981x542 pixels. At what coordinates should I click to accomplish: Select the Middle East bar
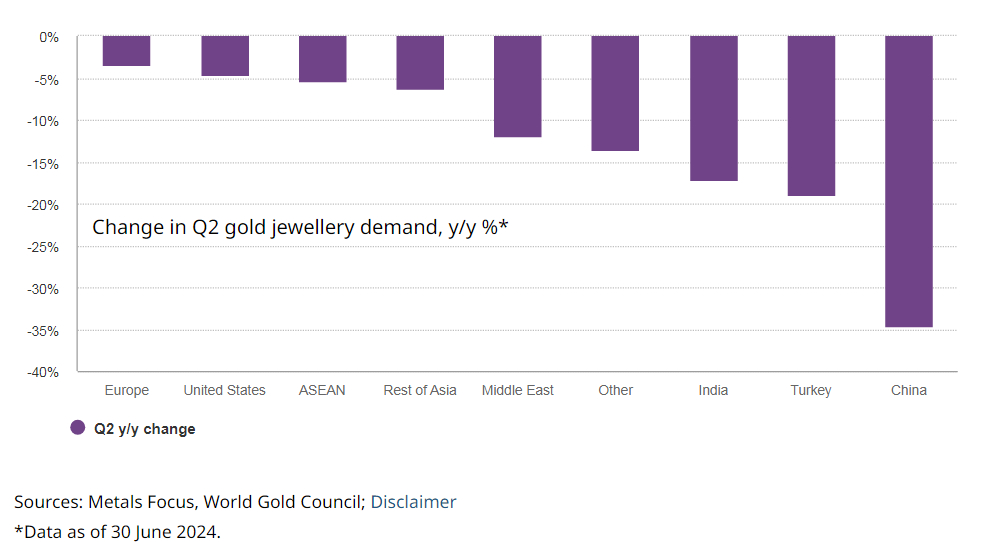tap(517, 86)
